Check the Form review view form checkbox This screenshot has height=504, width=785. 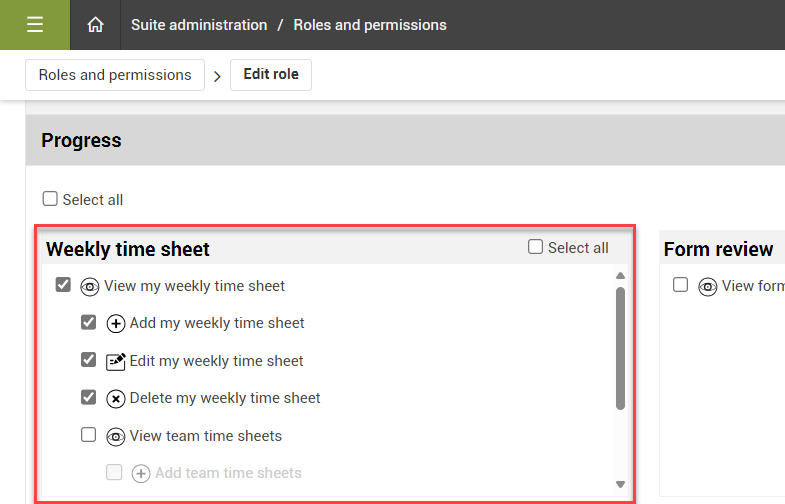point(681,286)
